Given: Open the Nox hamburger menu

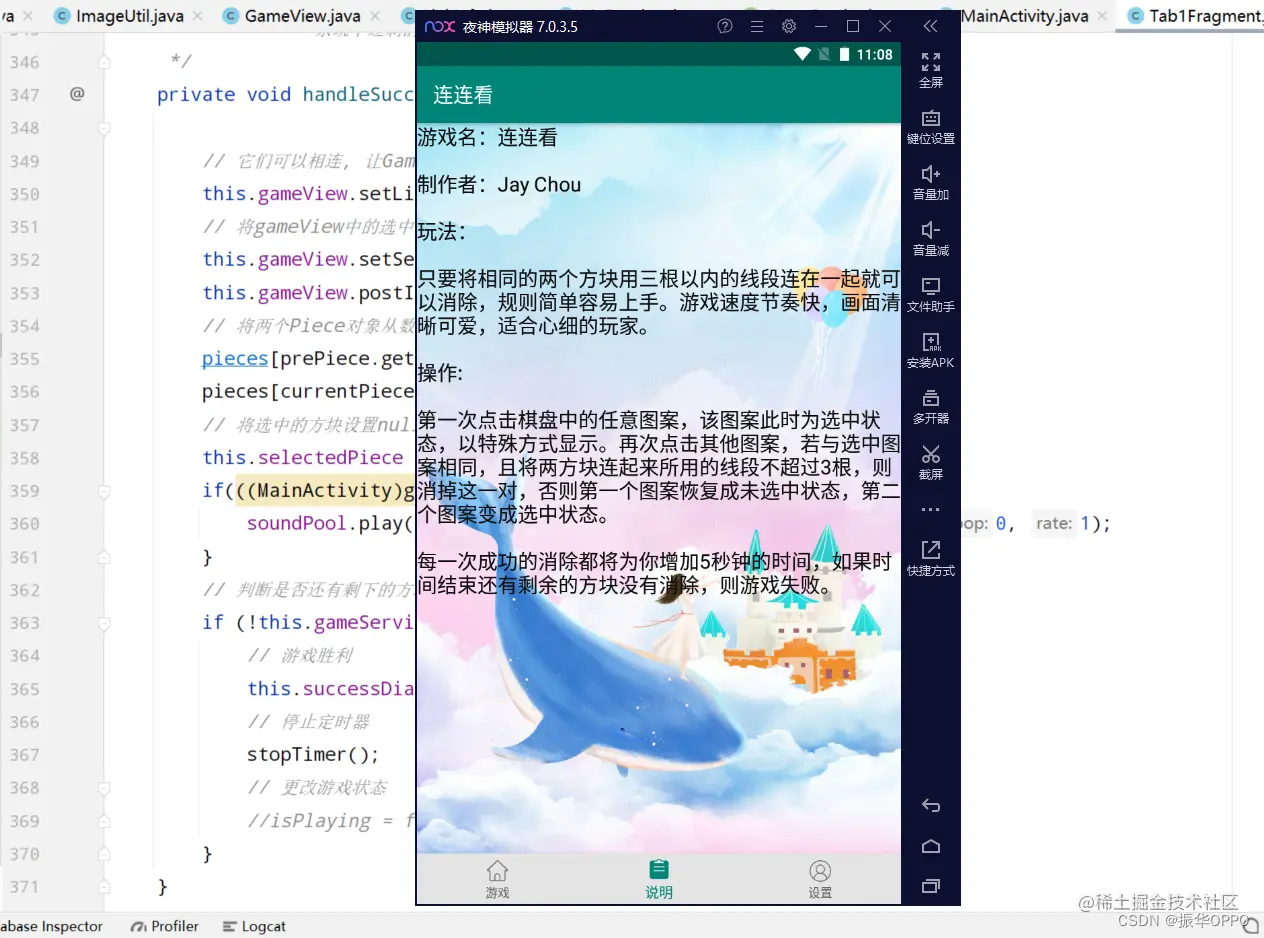Looking at the screenshot, I should [x=757, y=27].
